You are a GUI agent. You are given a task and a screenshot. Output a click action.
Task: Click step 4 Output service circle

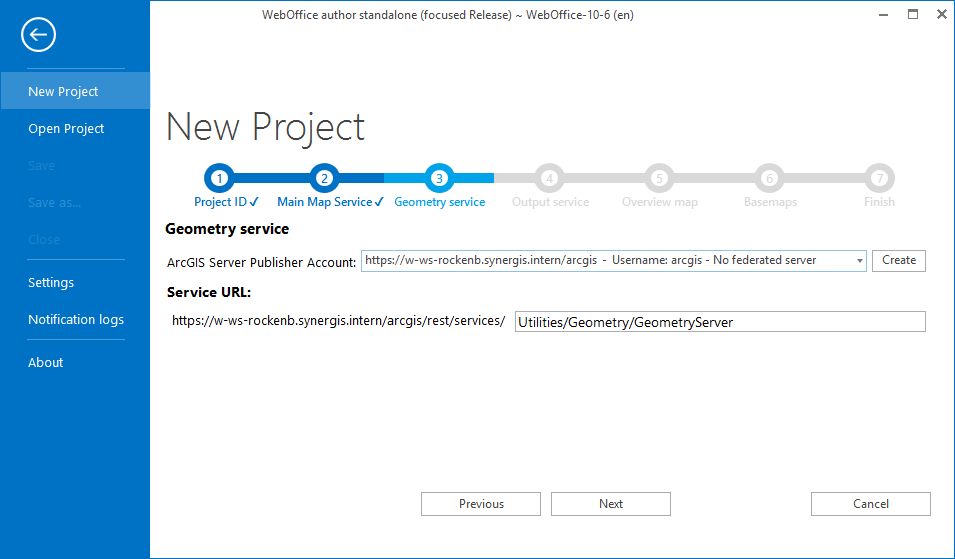[549, 178]
